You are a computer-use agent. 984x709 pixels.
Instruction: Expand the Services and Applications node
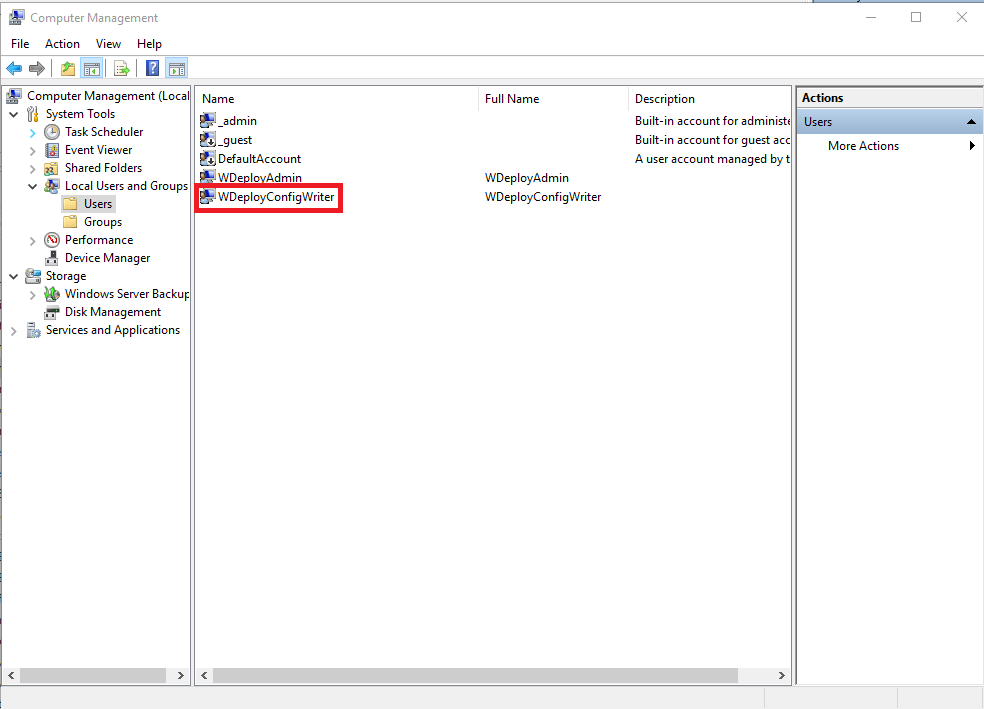point(13,330)
